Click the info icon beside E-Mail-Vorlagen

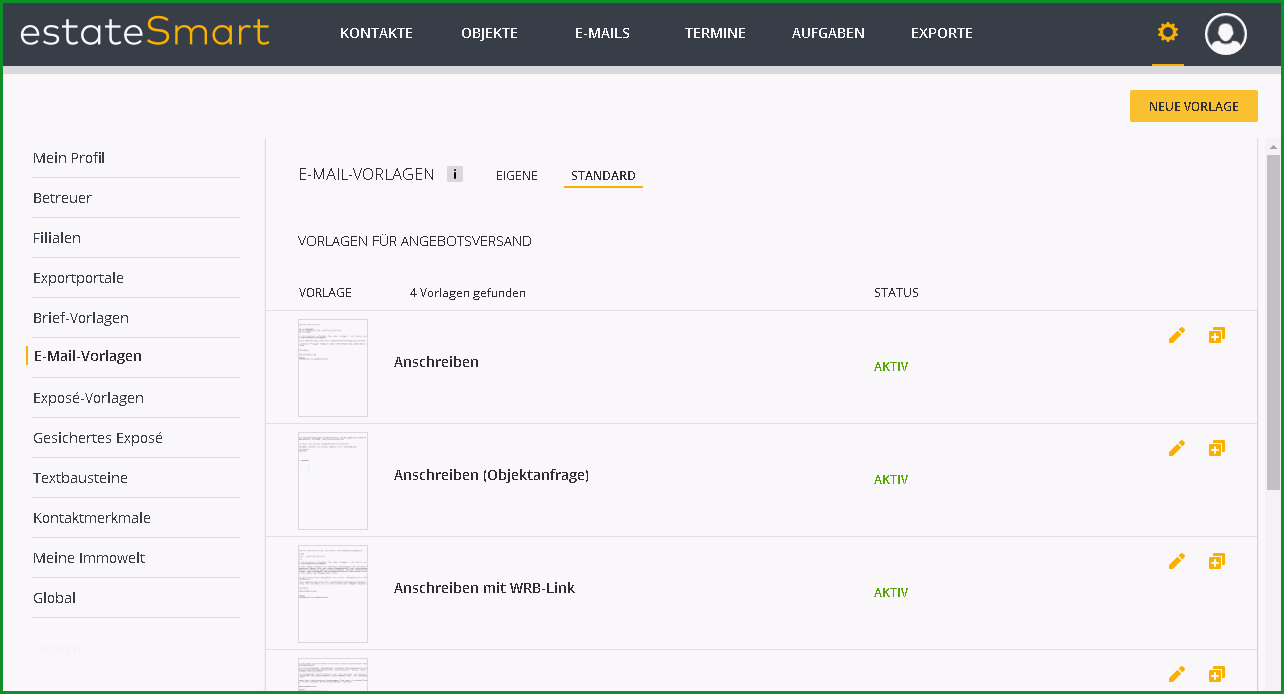pyautogui.click(x=454, y=174)
